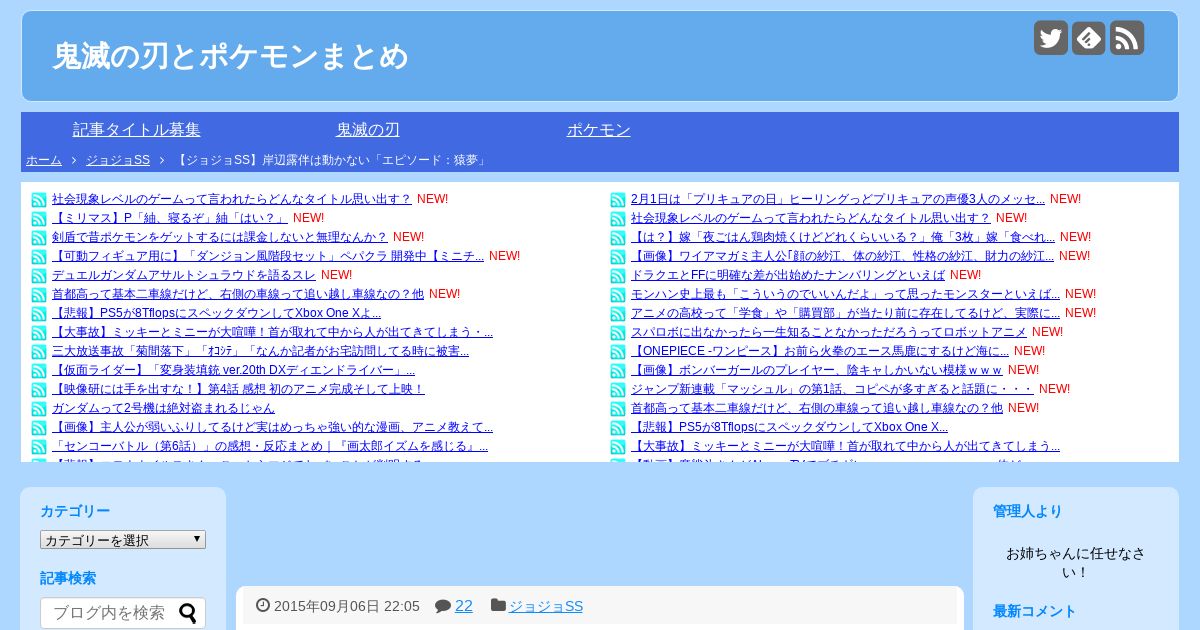The width and height of the screenshot is (1200, 630).
Task: Click the comment bubble icon in post meta
Action: coord(443,606)
